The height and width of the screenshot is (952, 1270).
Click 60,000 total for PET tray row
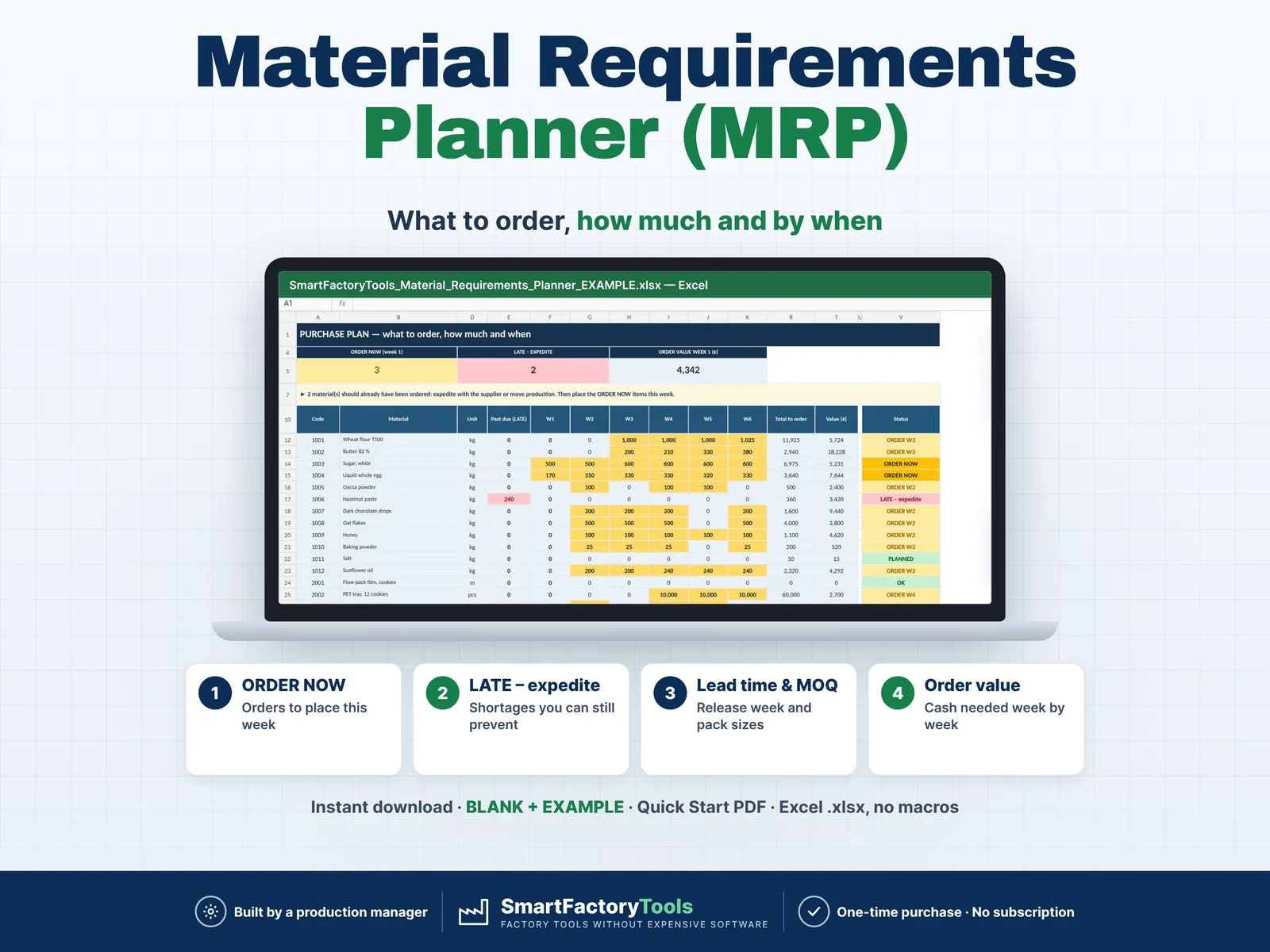click(x=791, y=594)
